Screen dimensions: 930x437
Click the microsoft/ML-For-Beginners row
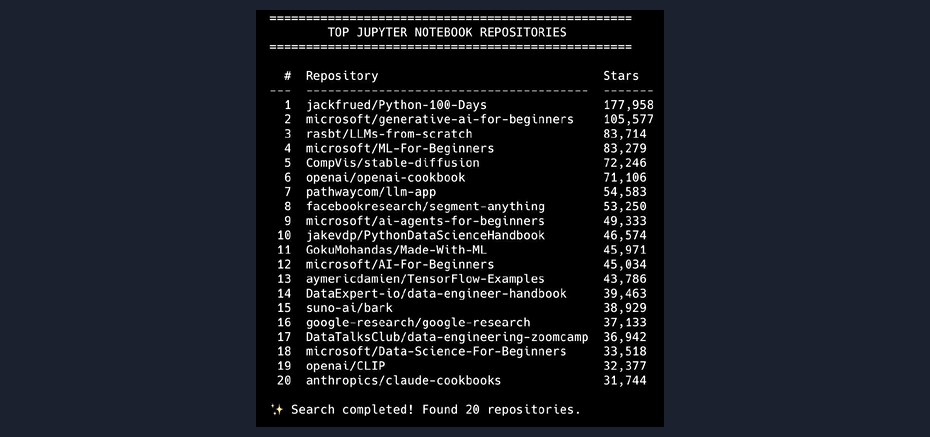(x=462, y=148)
